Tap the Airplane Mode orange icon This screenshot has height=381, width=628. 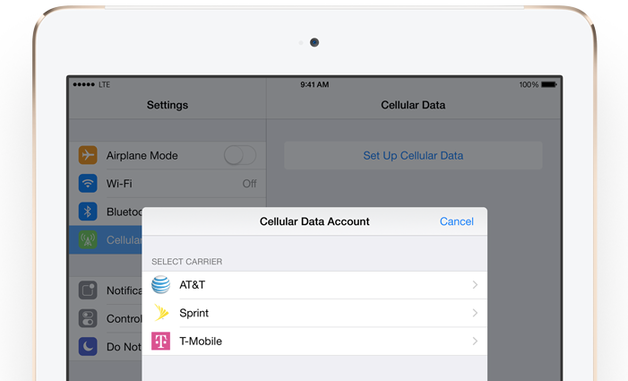coord(88,155)
